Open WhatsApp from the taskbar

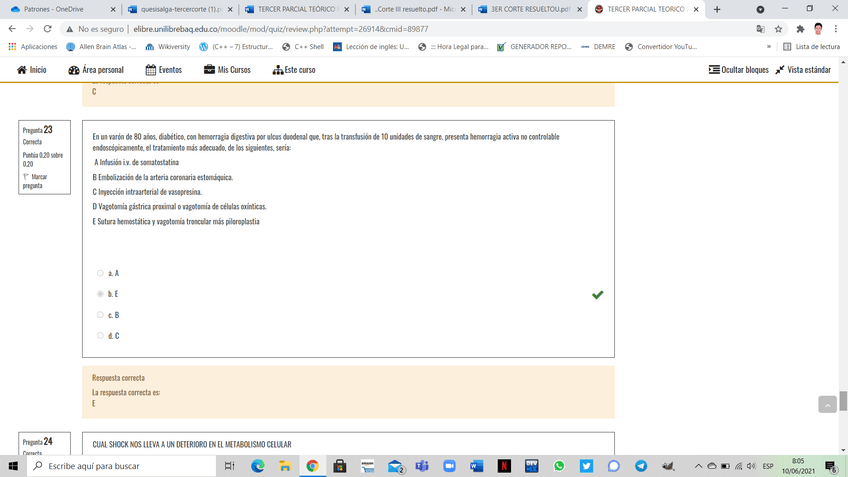coord(559,466)
